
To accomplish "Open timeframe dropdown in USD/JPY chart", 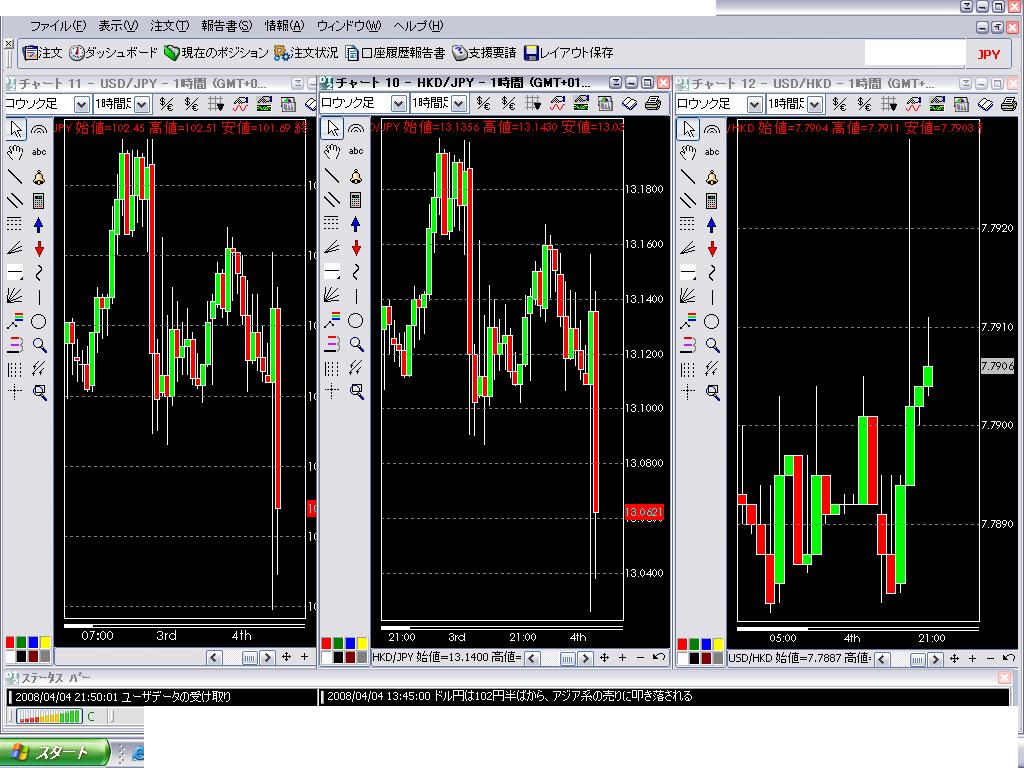I will click(x=142, y=104).
